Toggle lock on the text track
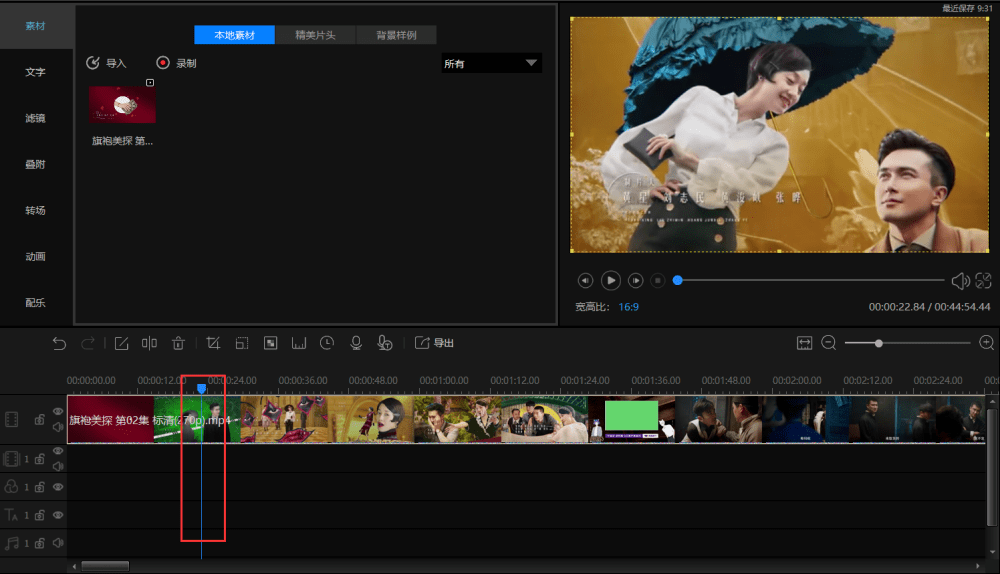The width and height of the screenshot is (1000, 574). pyautogui.click(x=40, y=515)
